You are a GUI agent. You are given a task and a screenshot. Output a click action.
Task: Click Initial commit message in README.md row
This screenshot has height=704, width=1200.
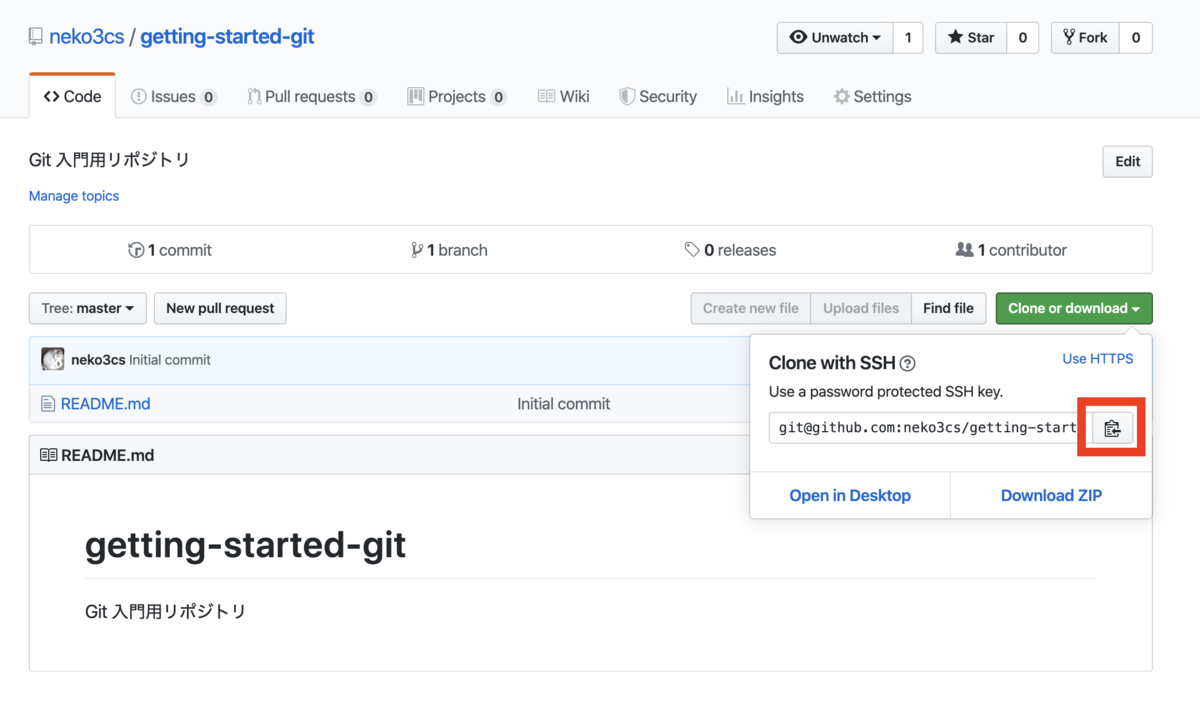point(563,404)
